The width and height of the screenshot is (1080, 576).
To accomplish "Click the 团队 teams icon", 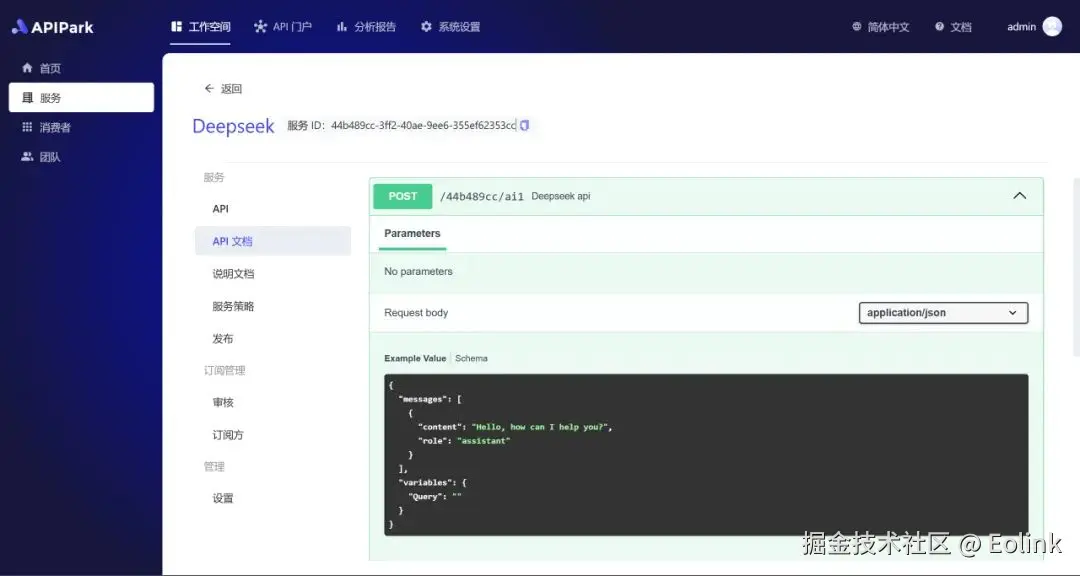I will click(x=28, y=156).
